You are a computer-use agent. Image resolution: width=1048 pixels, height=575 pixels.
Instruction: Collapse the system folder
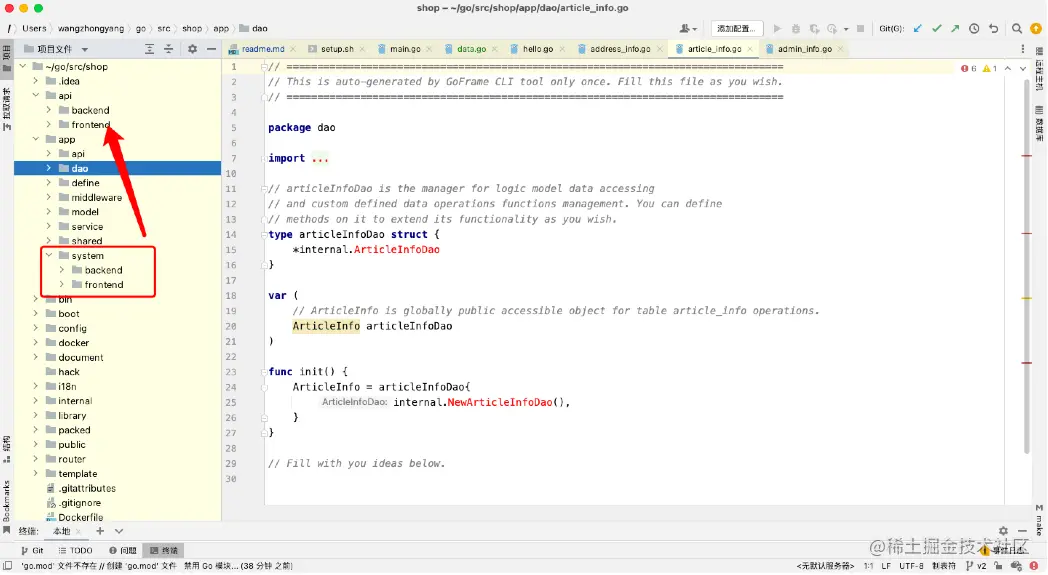[49, 255]
